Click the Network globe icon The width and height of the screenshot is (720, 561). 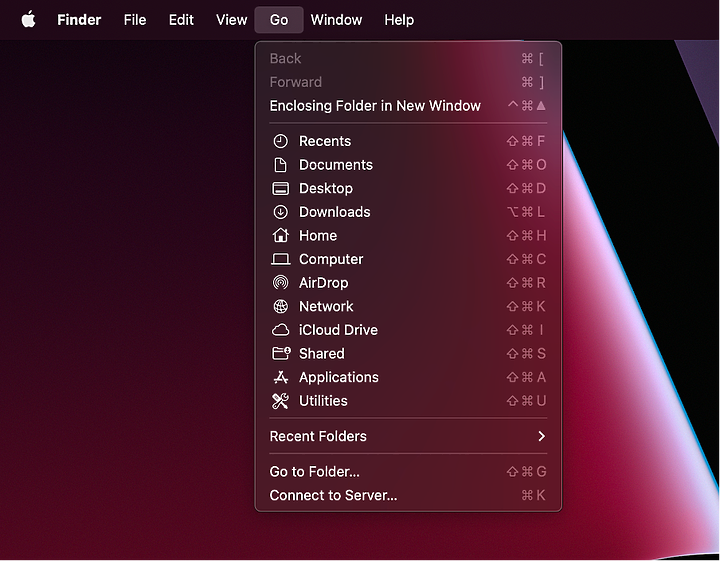click(x=281, y=306)
